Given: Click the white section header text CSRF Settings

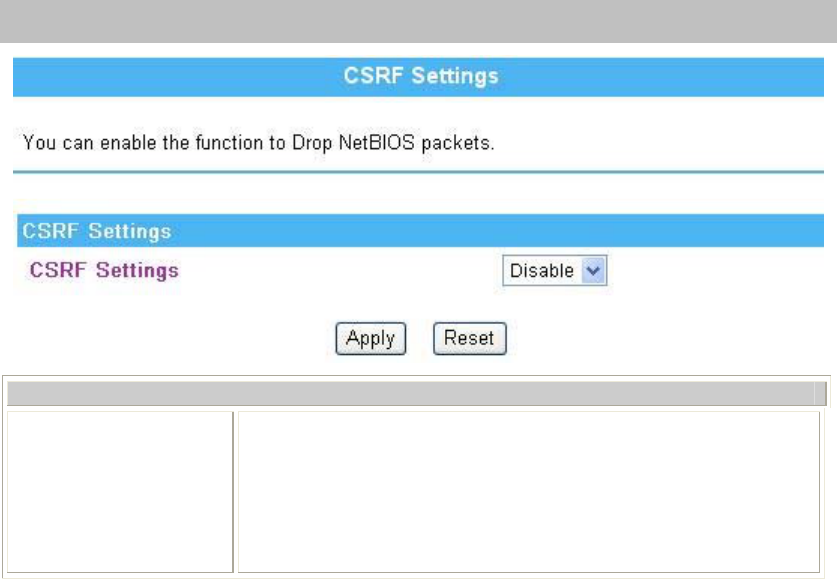Looking at the screenshot, I should point(97,231).
